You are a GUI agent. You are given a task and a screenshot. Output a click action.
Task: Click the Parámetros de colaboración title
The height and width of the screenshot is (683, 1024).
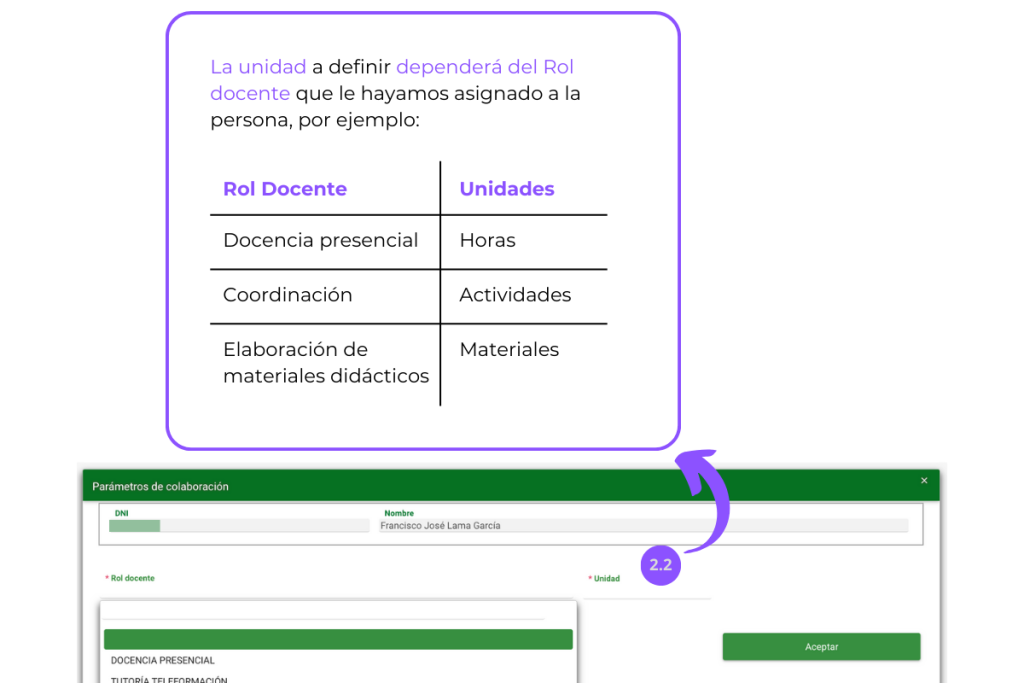tap(160, 486)
